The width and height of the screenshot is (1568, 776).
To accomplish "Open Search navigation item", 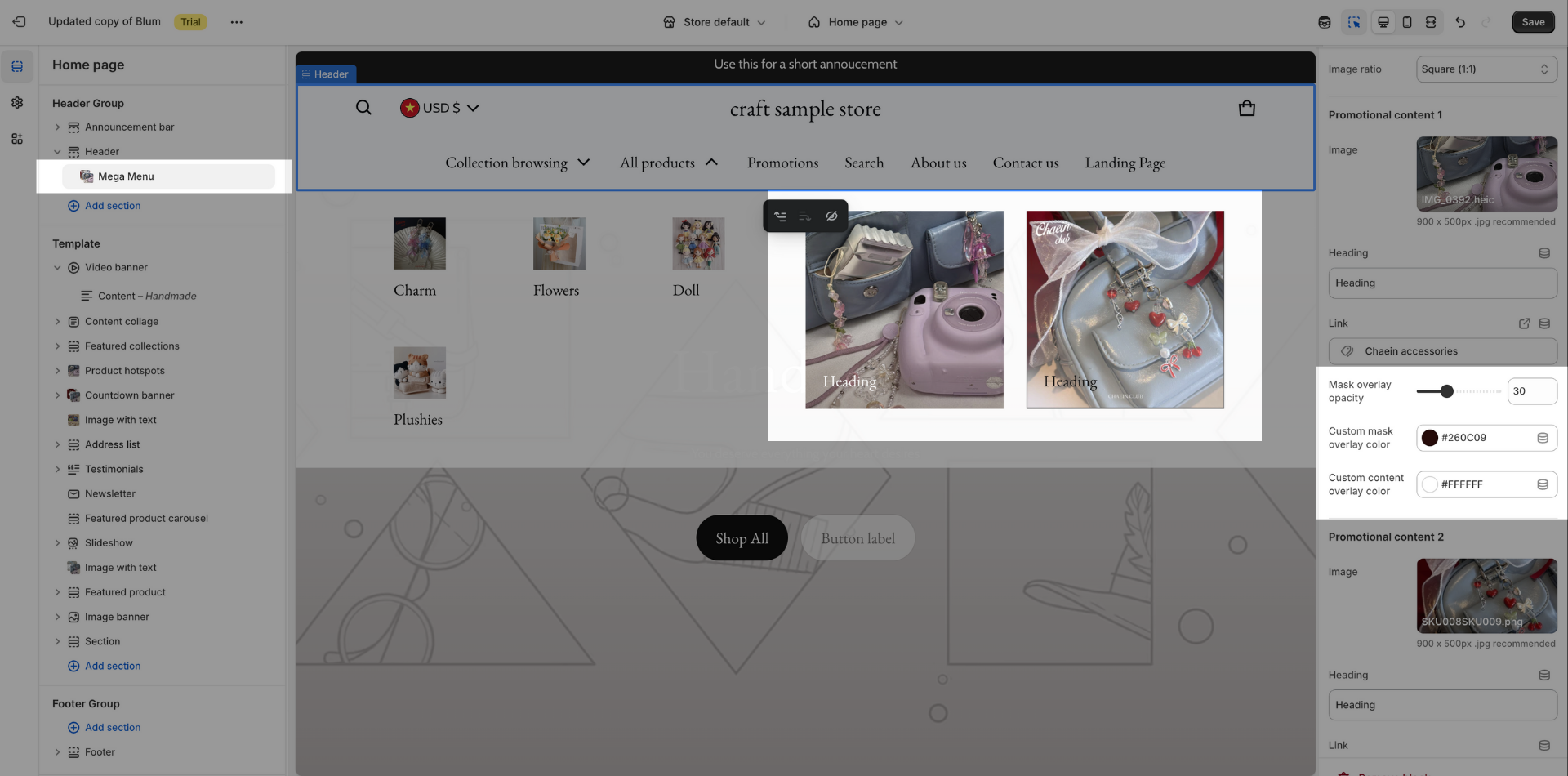I will pos(864,163).
